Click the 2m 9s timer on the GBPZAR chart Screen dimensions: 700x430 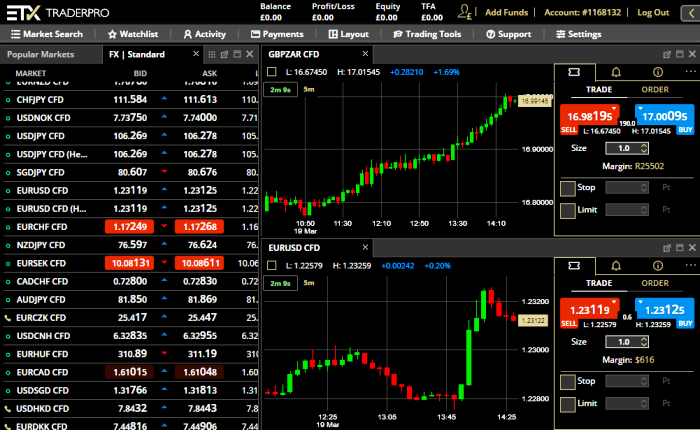[x=280, y=89]
